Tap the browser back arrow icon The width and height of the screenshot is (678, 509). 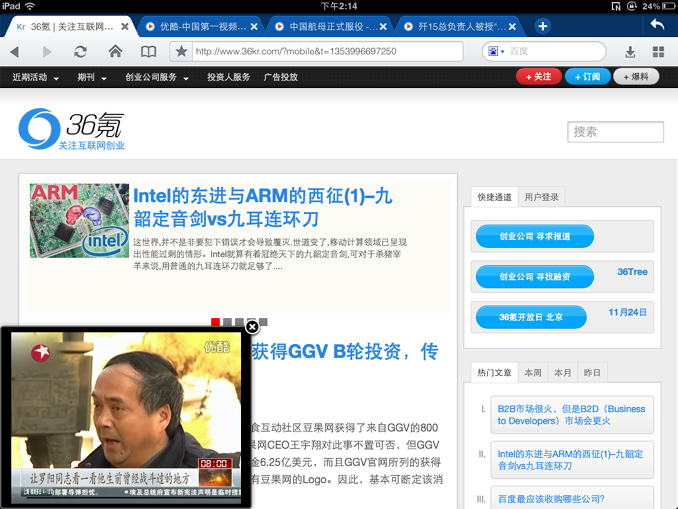pyautogui.click(x=14, y=52)
